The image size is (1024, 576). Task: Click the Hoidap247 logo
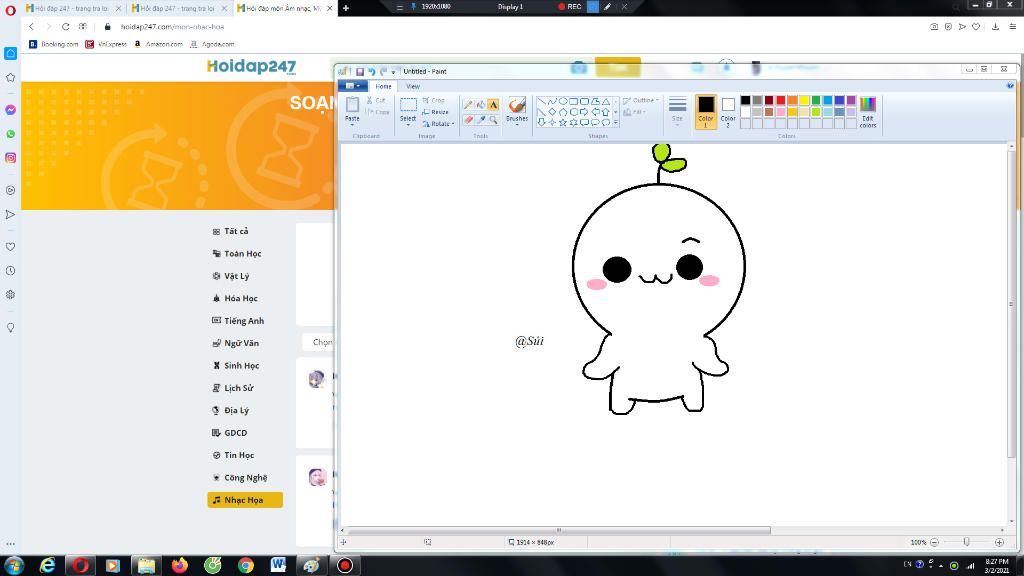(x=251, y=66)
